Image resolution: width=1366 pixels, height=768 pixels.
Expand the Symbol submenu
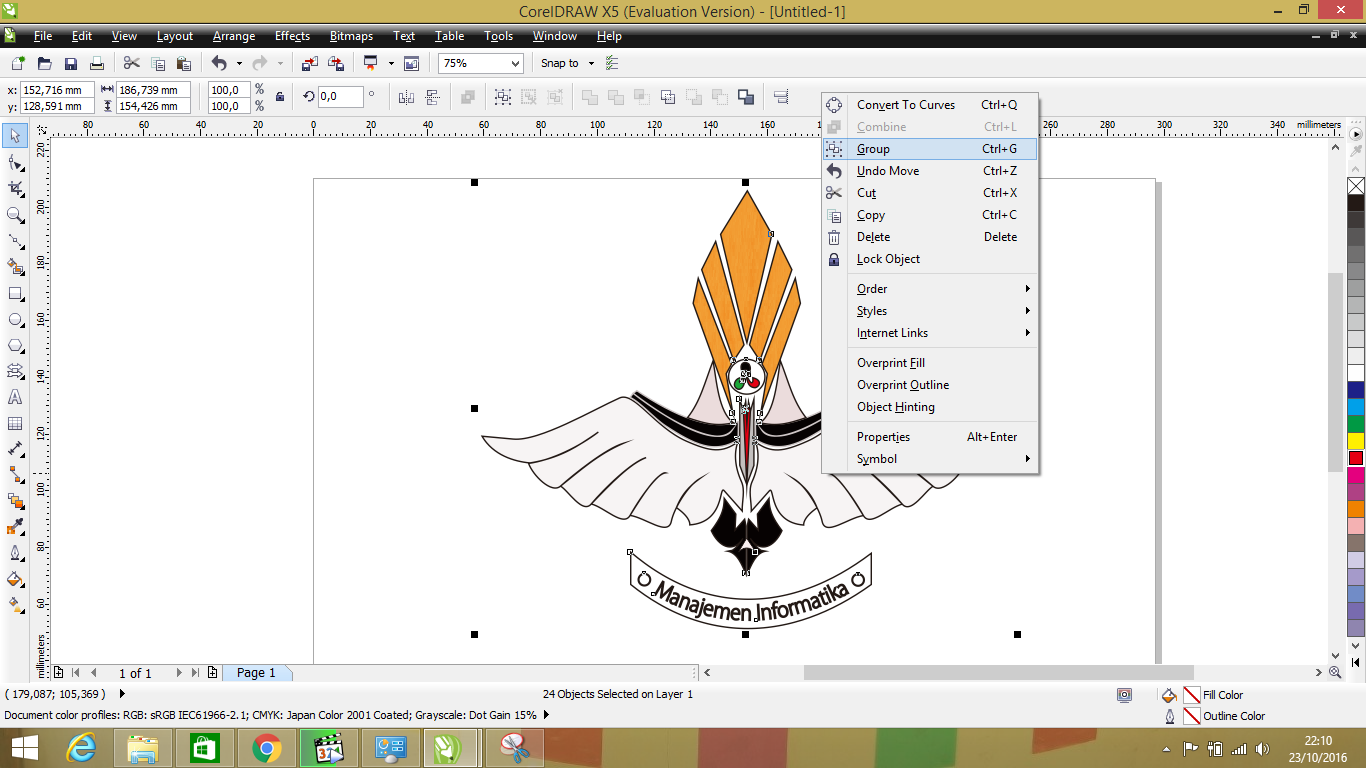pyautogui.click(x=930, y=459)
